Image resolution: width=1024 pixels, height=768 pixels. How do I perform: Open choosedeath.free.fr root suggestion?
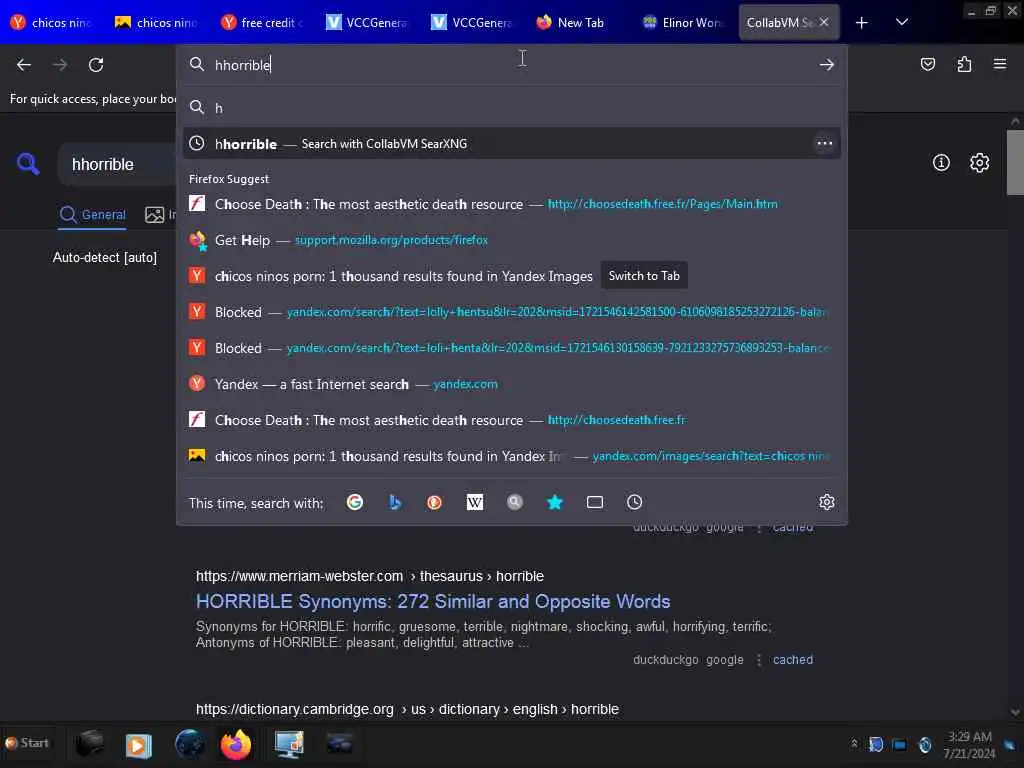[x=511, y=420]
